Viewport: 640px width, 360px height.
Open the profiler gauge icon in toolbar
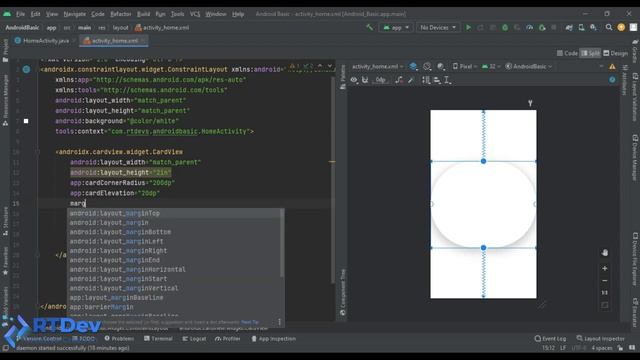pyautogui.click(x=529, y=27)
